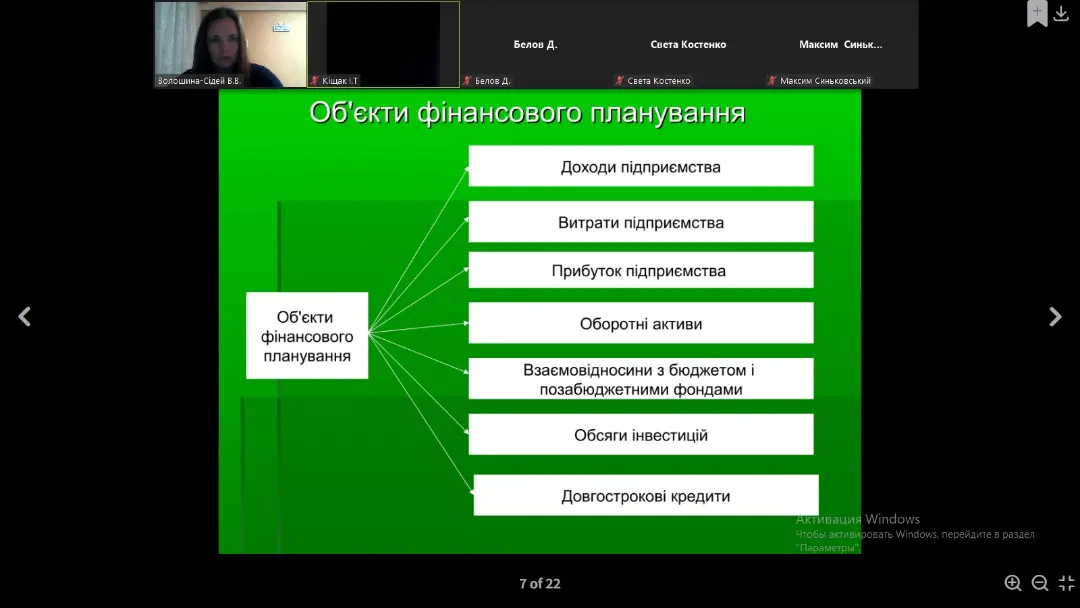Click the 'Оборотні активи' box on slide
Screen dimensions: 1080x608
pos(640,323)
